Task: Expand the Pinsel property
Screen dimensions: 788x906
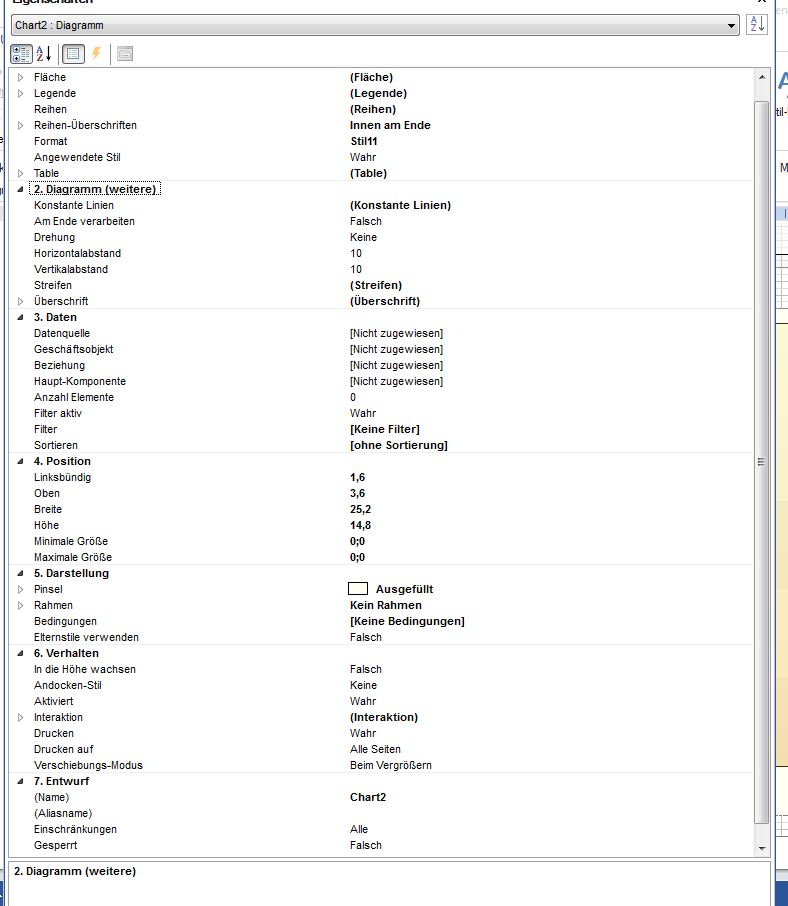Action: click(20, 589)
